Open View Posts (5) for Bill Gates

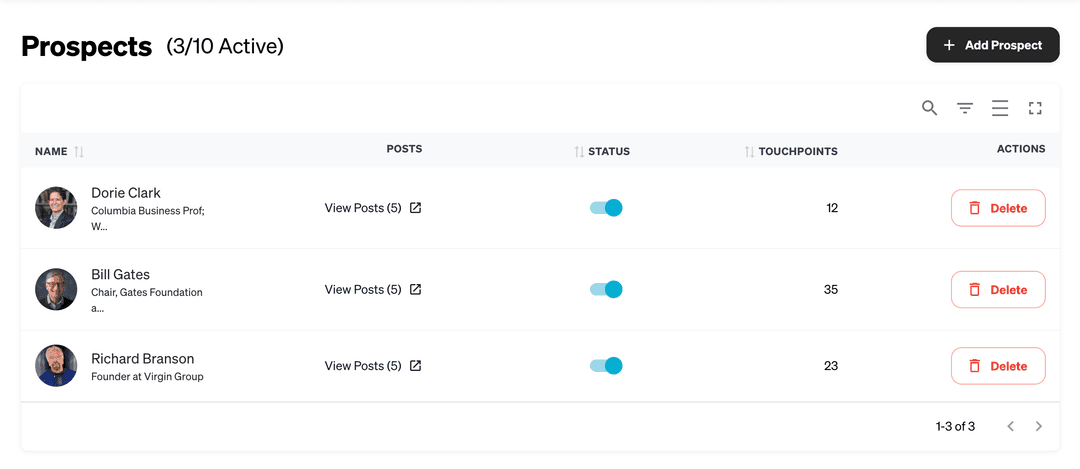click(363, 290)
